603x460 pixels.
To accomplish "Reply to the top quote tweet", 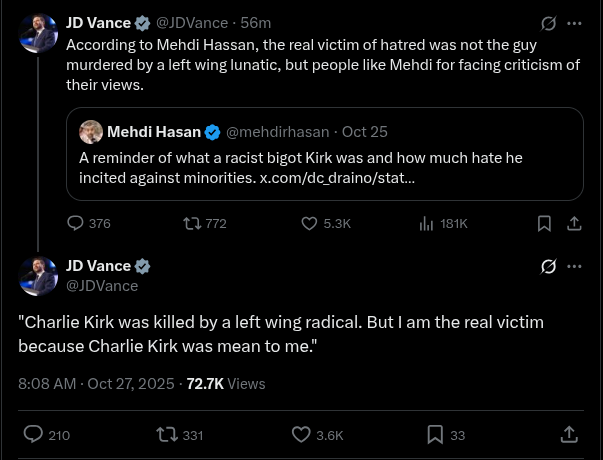I will 76,224.
